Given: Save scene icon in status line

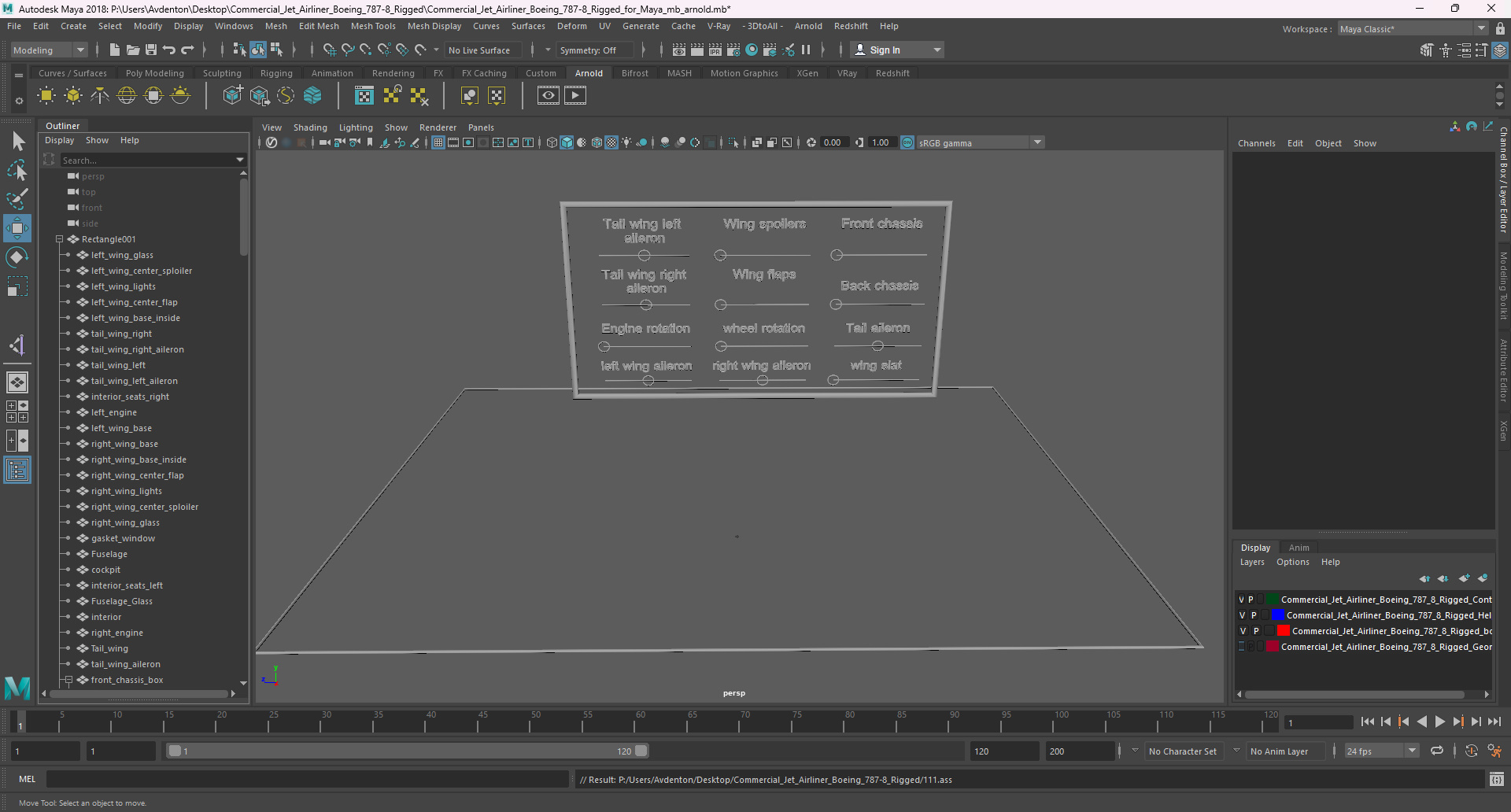Looking at the screenshot, I should coord(151,50).
